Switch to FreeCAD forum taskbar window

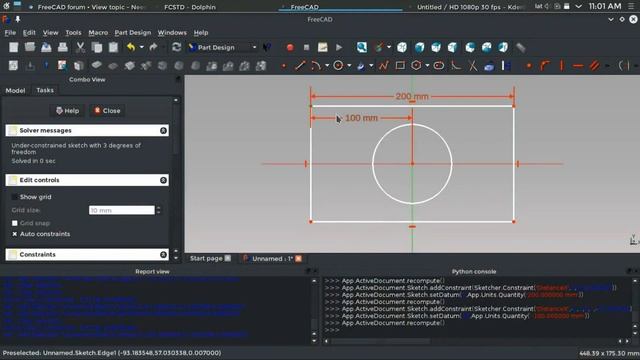[88, 7]
